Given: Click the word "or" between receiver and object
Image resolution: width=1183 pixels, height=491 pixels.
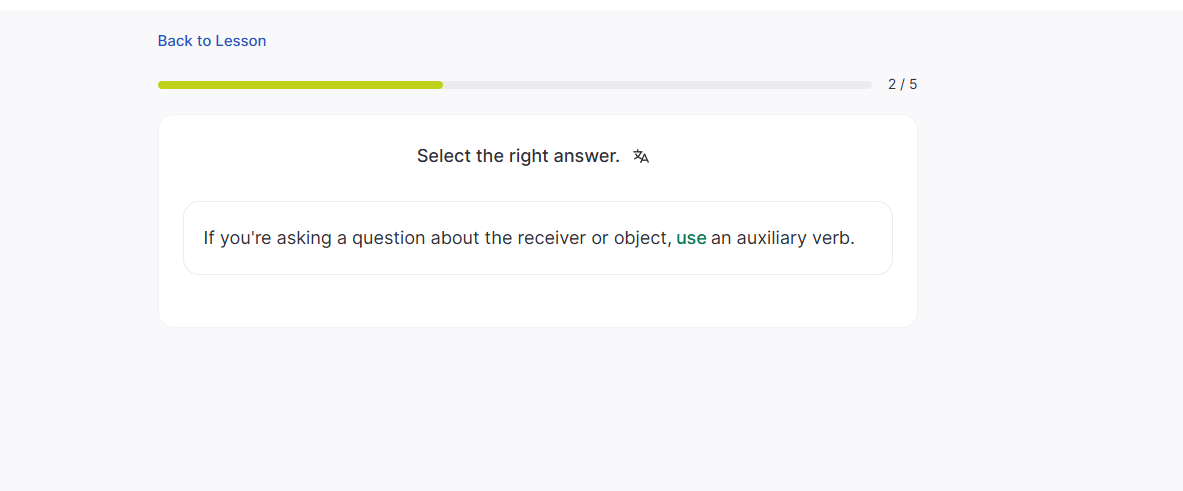Looking at the screenshot, I should 602,238.
